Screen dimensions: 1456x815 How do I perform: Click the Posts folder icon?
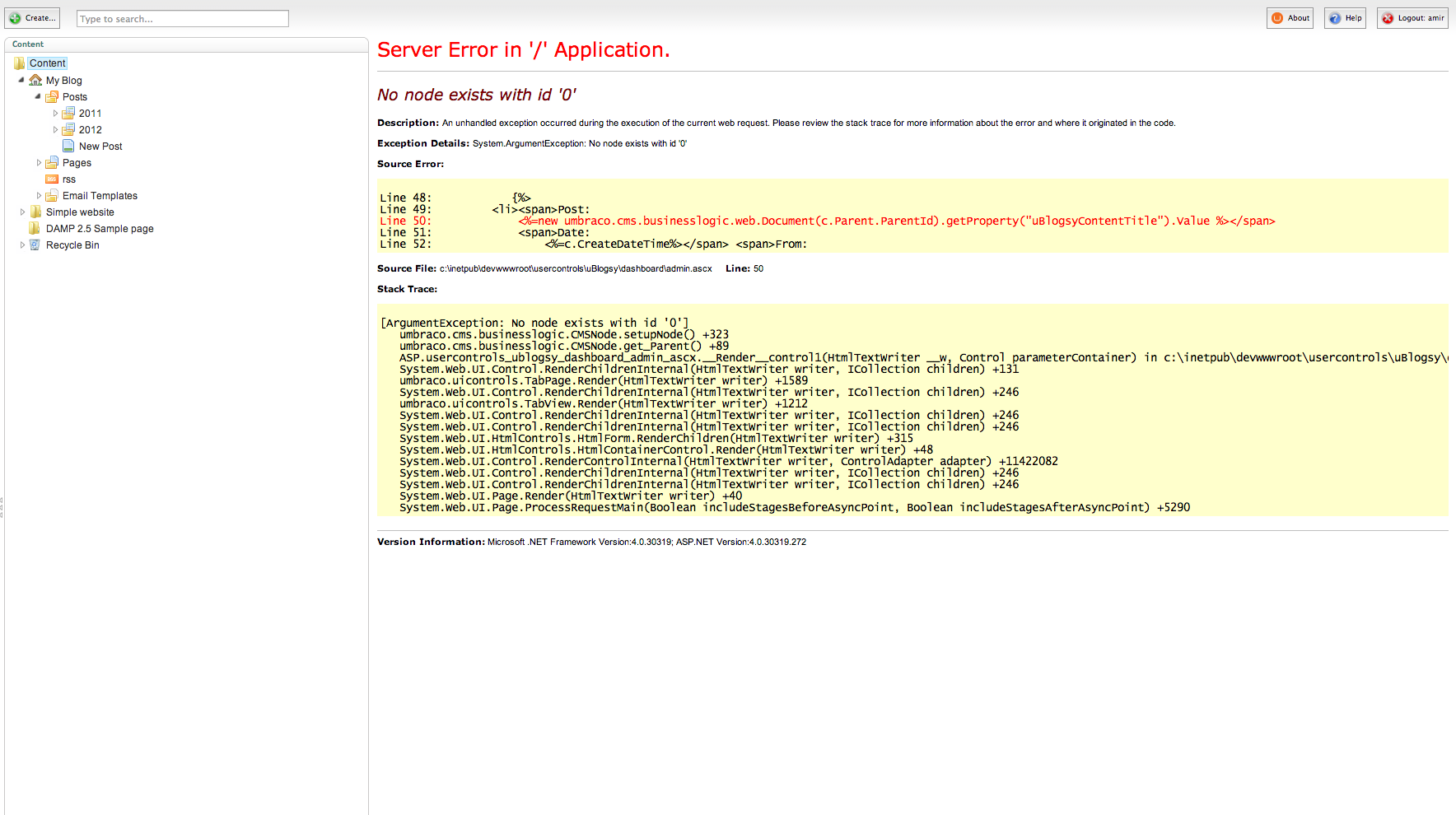52,96
